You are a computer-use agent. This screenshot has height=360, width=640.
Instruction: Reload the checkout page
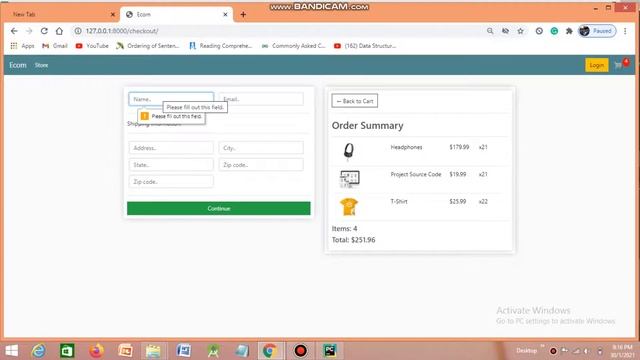click(44, 31)
